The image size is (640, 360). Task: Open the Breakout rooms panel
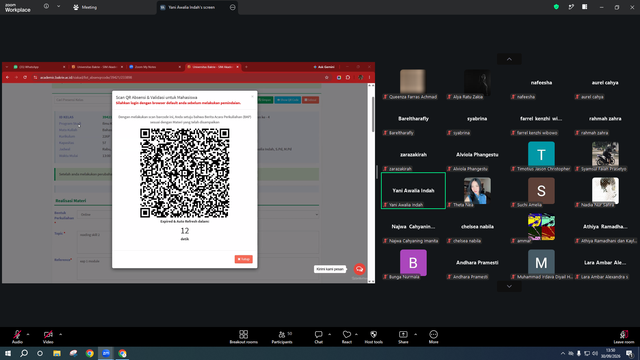click(243, 337)
